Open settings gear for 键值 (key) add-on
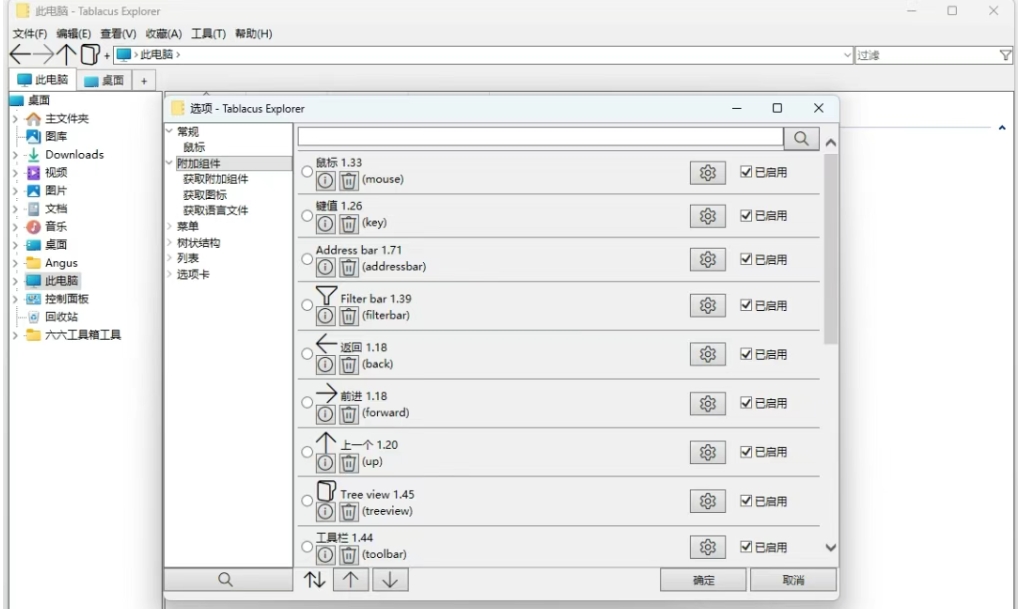Viewport: 1018px width, 609px height. 708,216
